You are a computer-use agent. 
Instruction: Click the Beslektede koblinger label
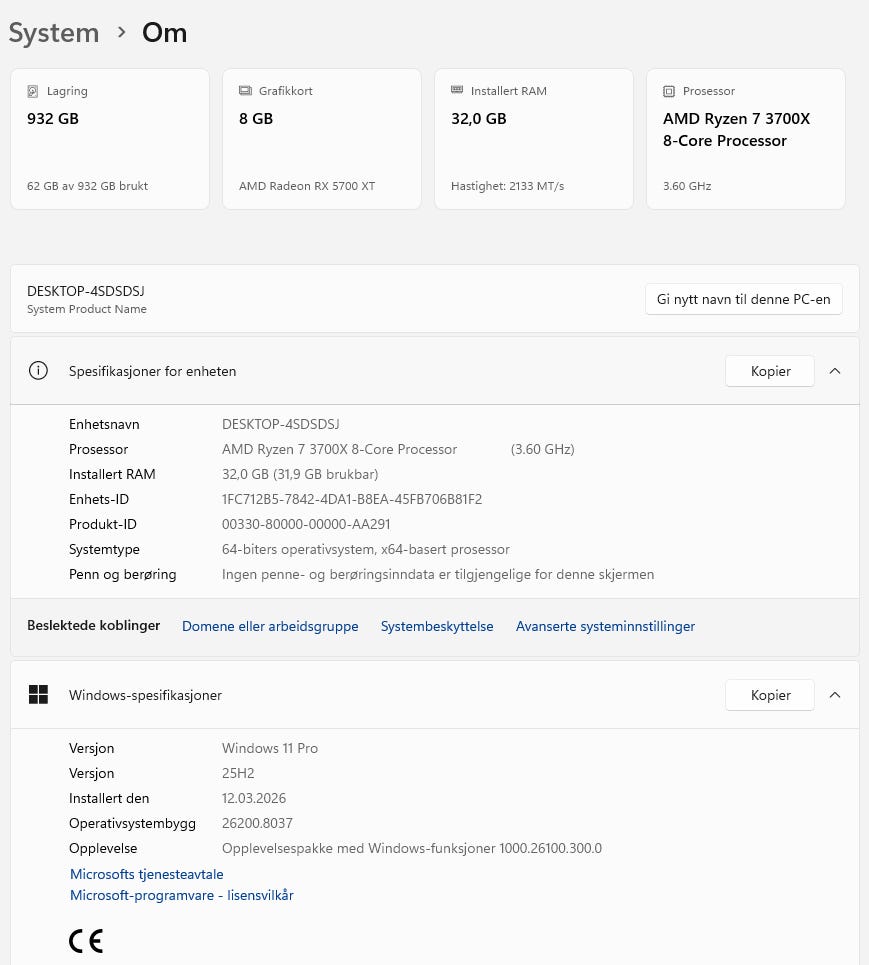94,625
